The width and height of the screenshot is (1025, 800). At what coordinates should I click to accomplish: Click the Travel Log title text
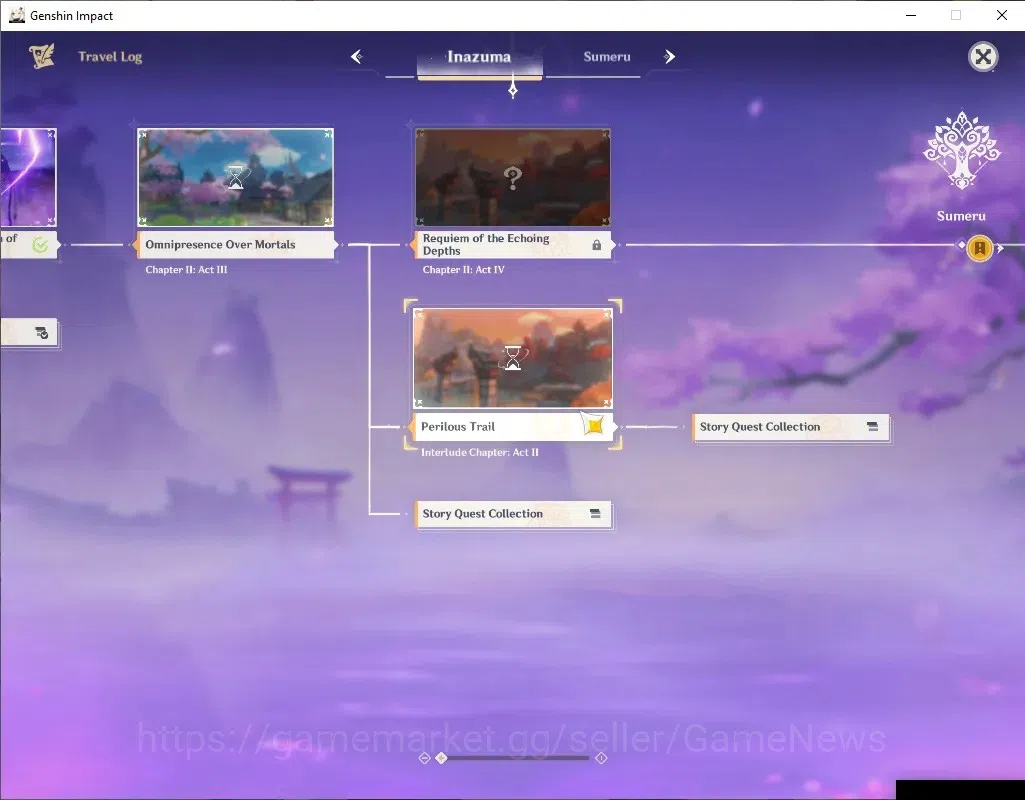110,57
